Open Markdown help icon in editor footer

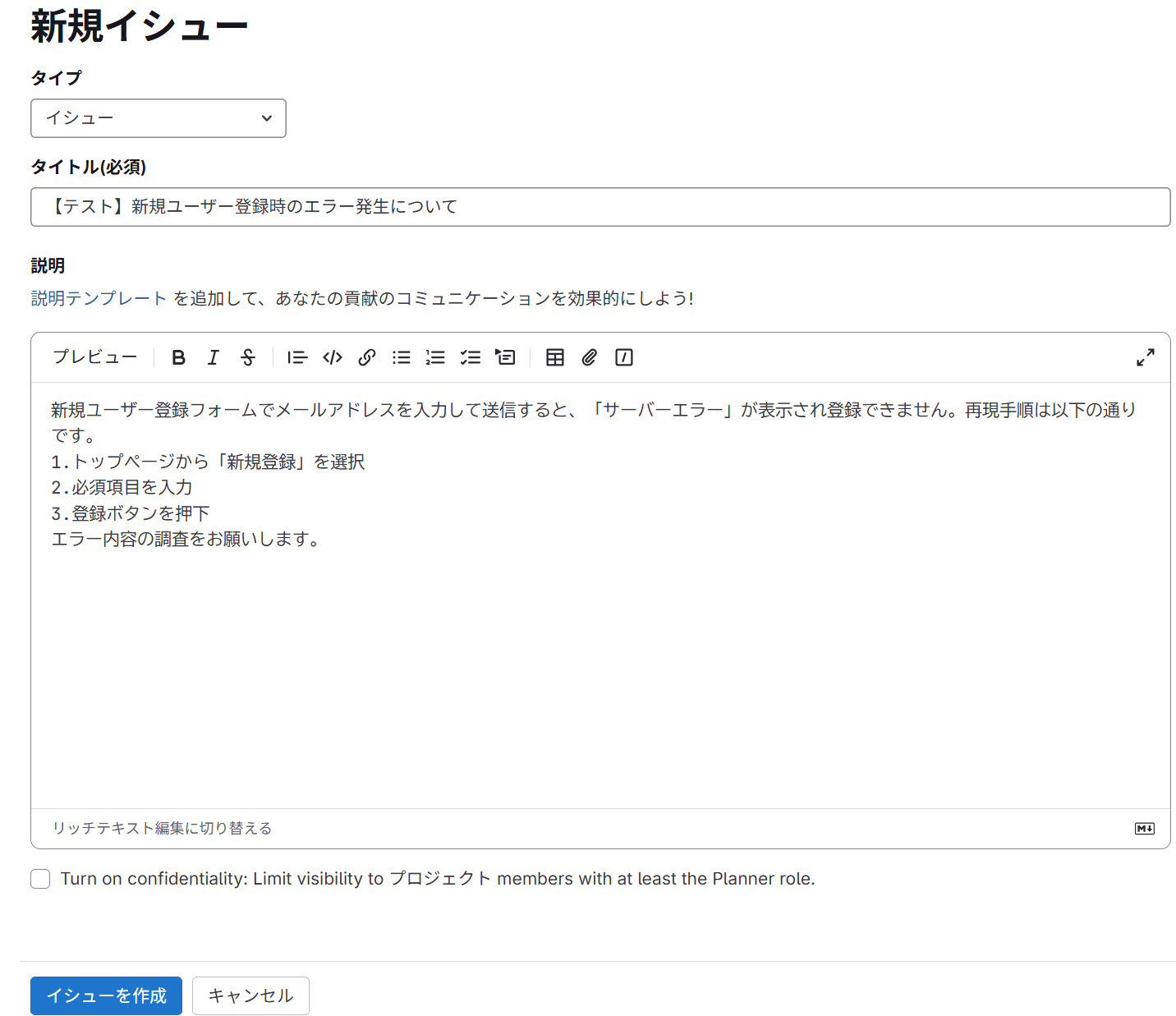coord(1145,829)
